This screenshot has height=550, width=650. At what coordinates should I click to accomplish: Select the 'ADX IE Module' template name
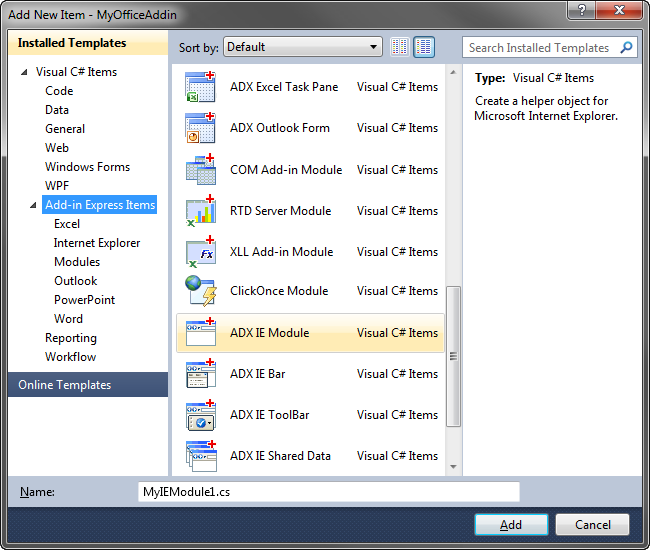click(x=269, y=333)
